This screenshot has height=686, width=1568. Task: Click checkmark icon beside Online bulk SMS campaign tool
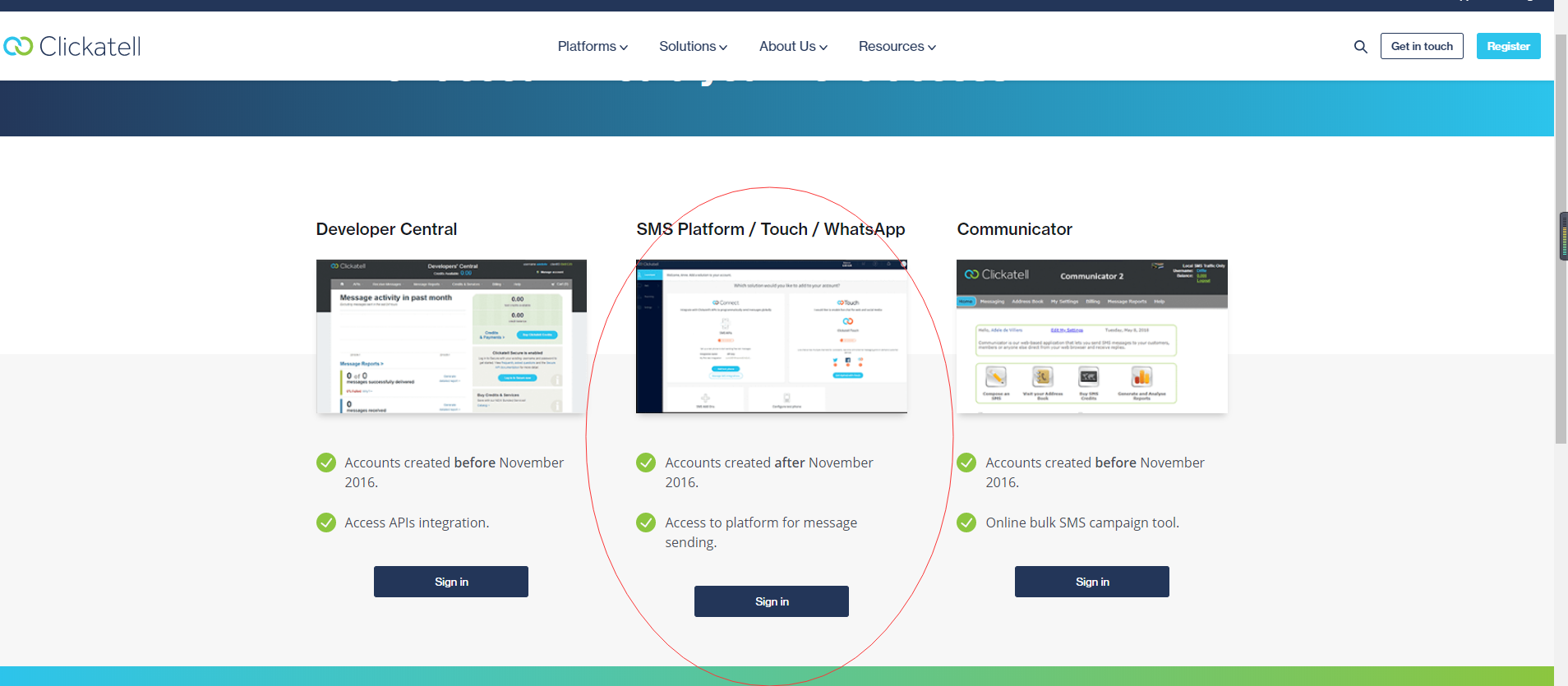[966, 523]
